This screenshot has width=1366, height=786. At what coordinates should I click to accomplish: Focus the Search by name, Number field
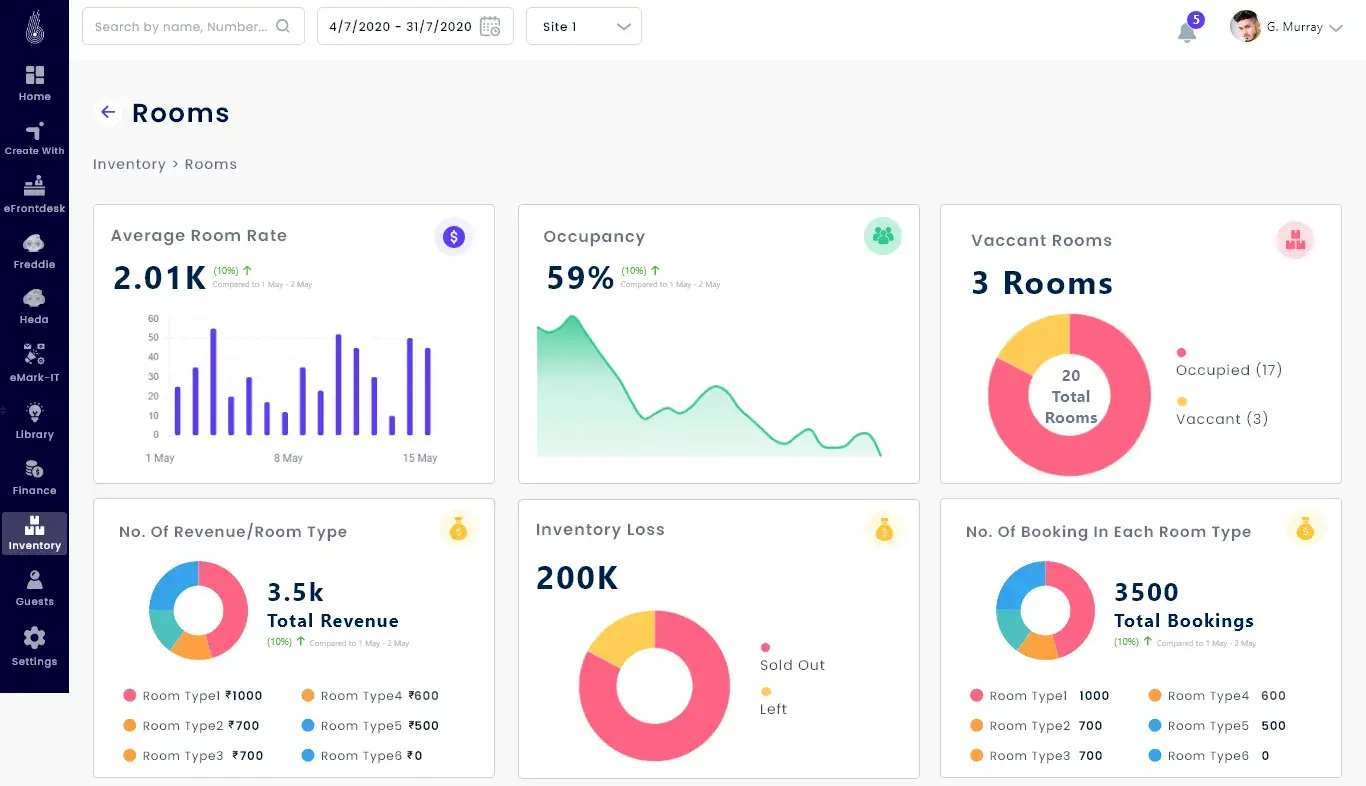[193, 27]
